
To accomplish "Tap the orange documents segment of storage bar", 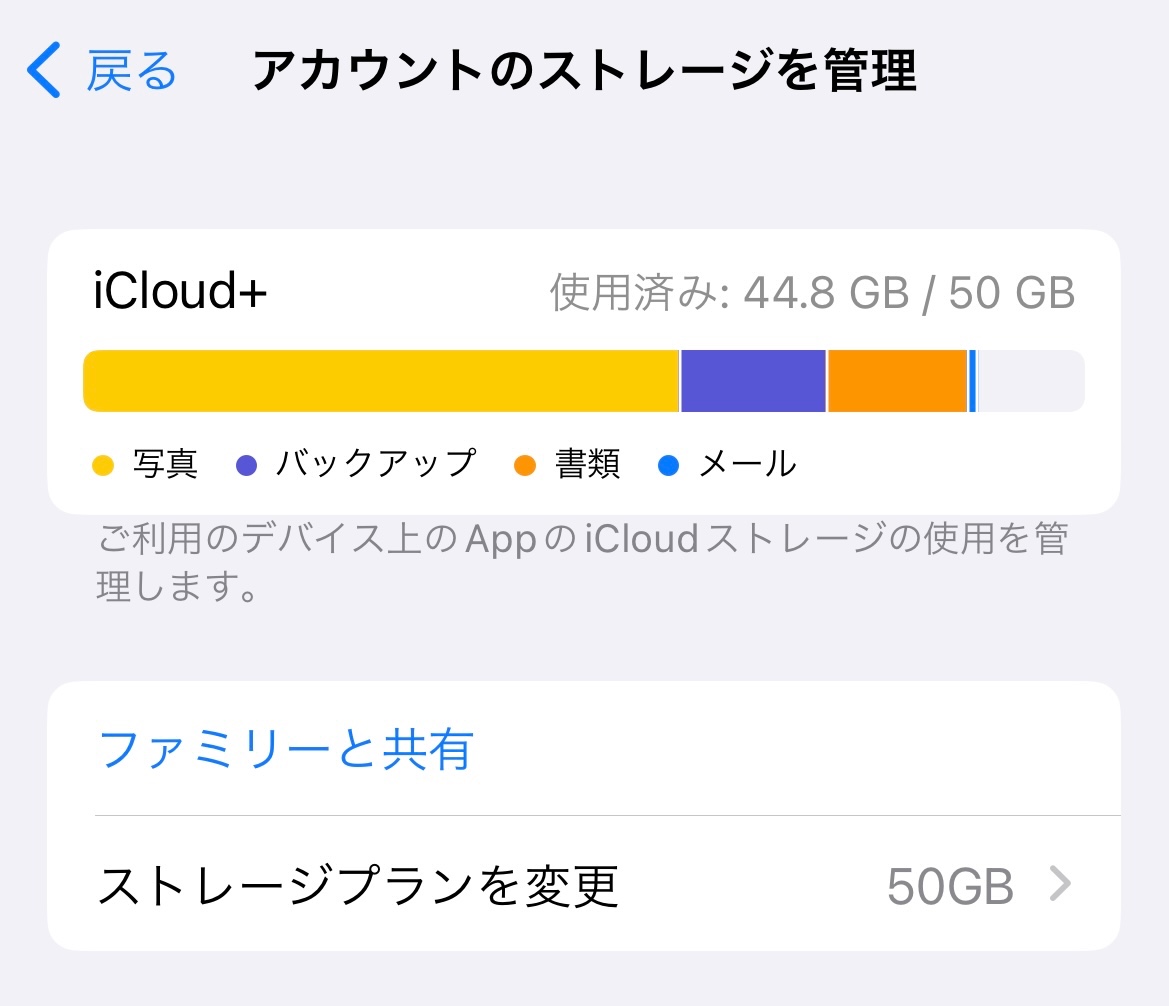I will pyautogui.click(x=897, y=381).
